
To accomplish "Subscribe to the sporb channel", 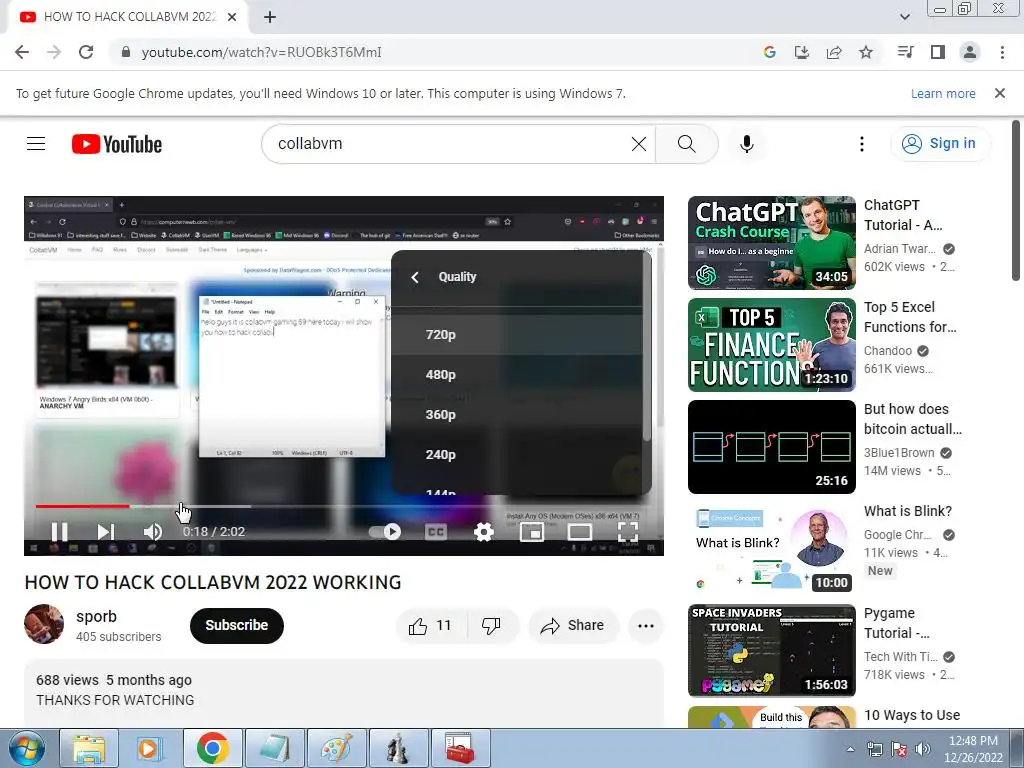I will pyautogui.click(x=236, y=626).
